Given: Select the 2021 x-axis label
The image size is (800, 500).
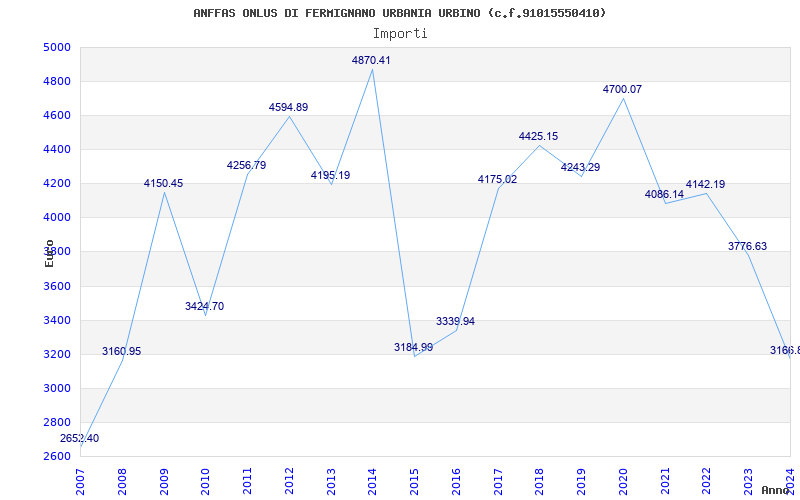Looking at the screenshot, I should 665,482.
